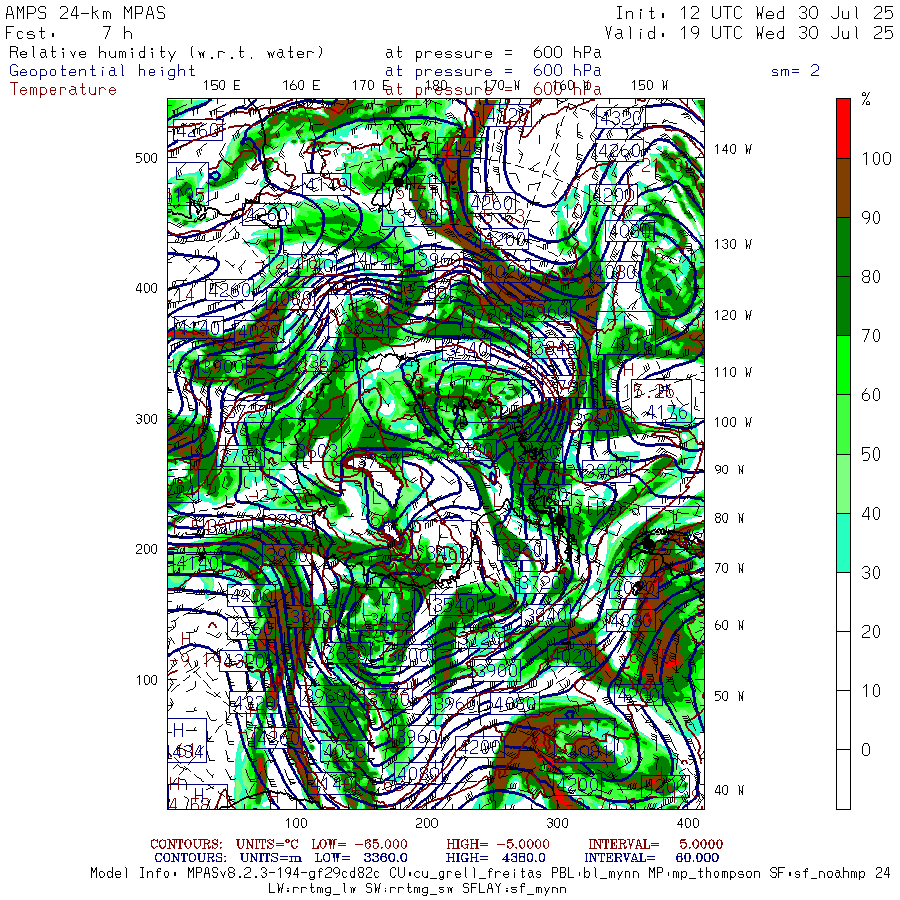Click the blue 'INTERVAL= 60.000' text

[x=651, y=858]
